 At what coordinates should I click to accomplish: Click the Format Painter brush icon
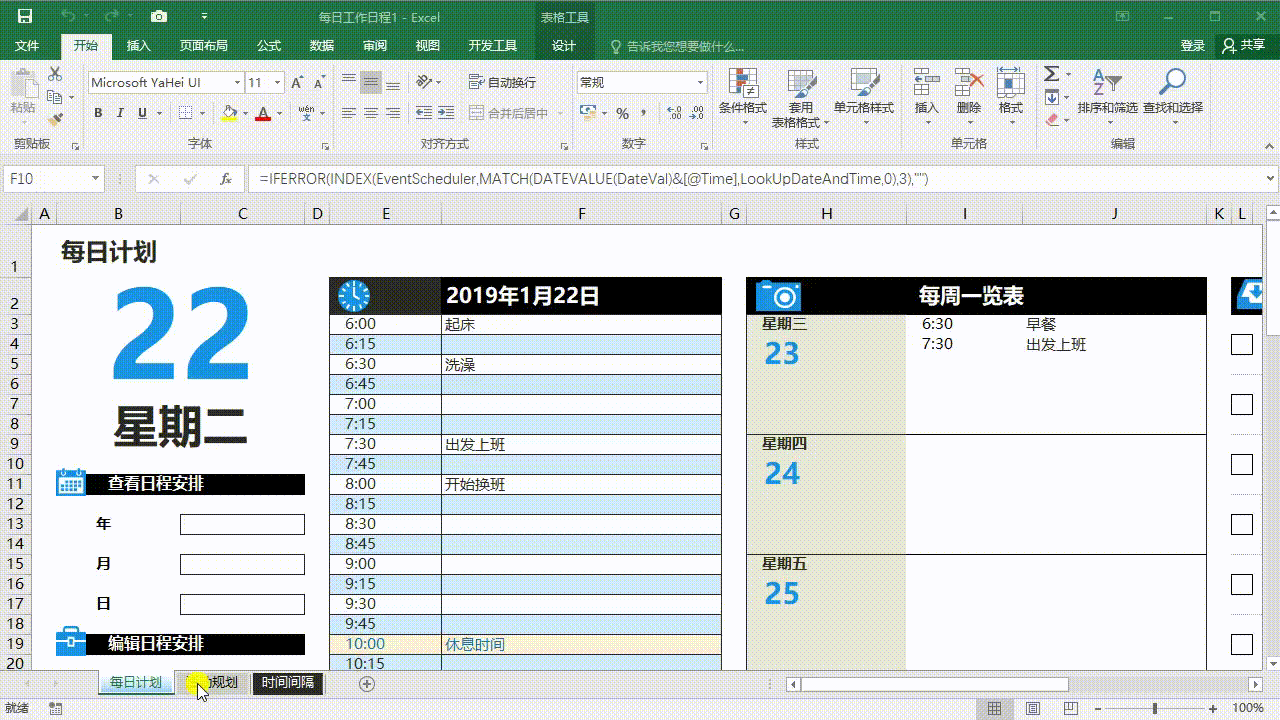coord(55,119)
